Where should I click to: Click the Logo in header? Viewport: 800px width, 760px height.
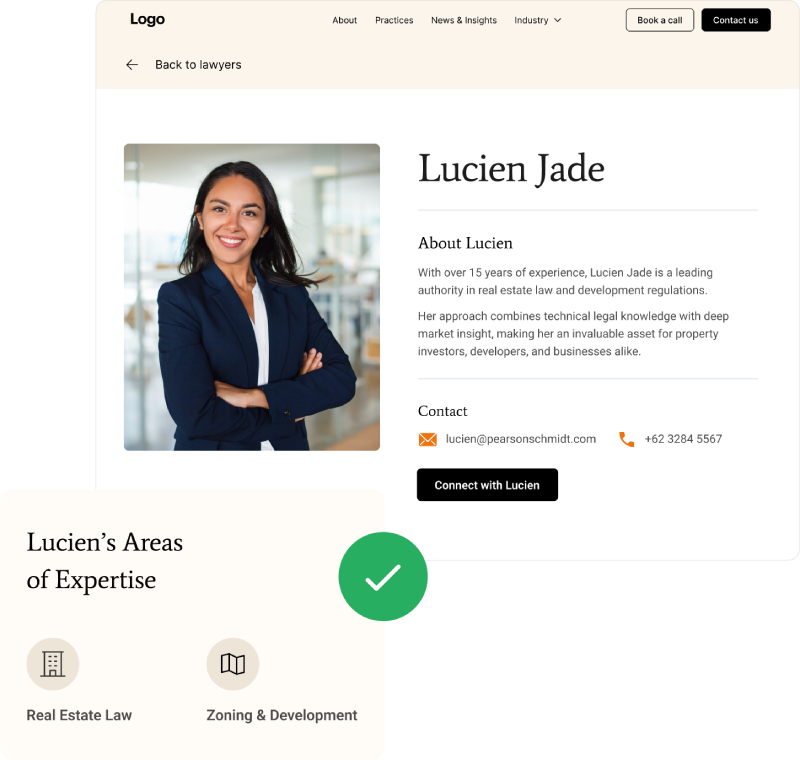[147, 19]
